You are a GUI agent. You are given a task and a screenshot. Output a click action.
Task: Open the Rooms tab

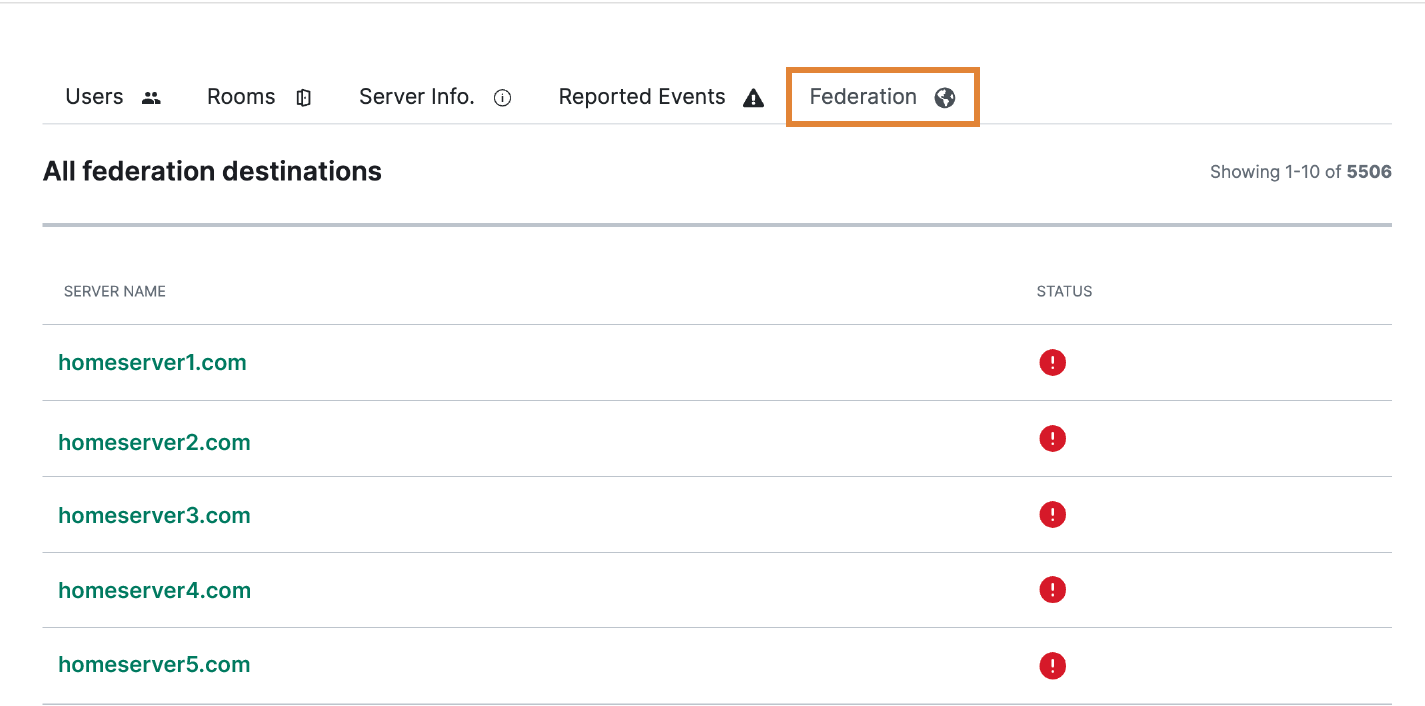(x=241, y=97)
